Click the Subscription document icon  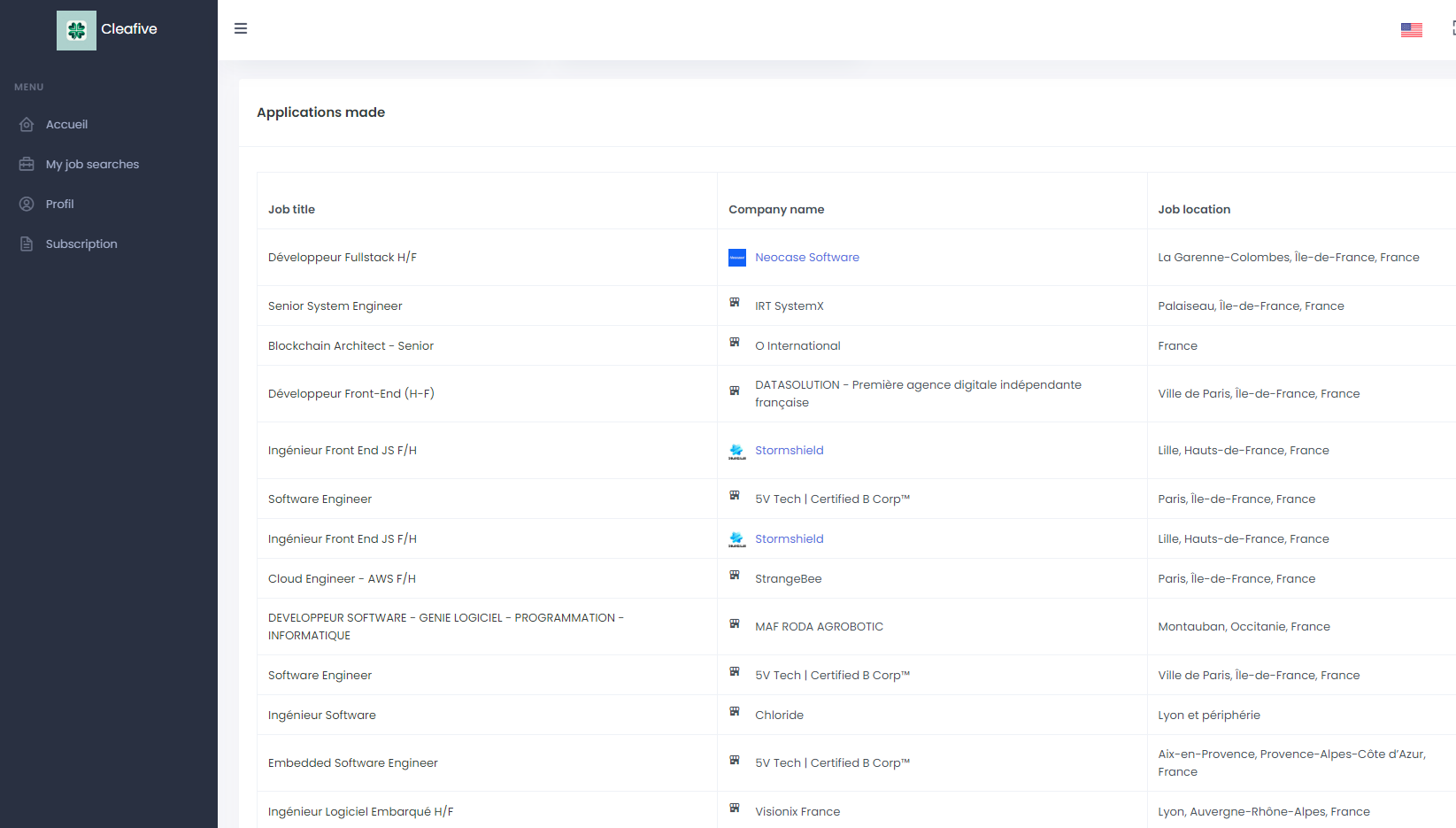point(27,244)
